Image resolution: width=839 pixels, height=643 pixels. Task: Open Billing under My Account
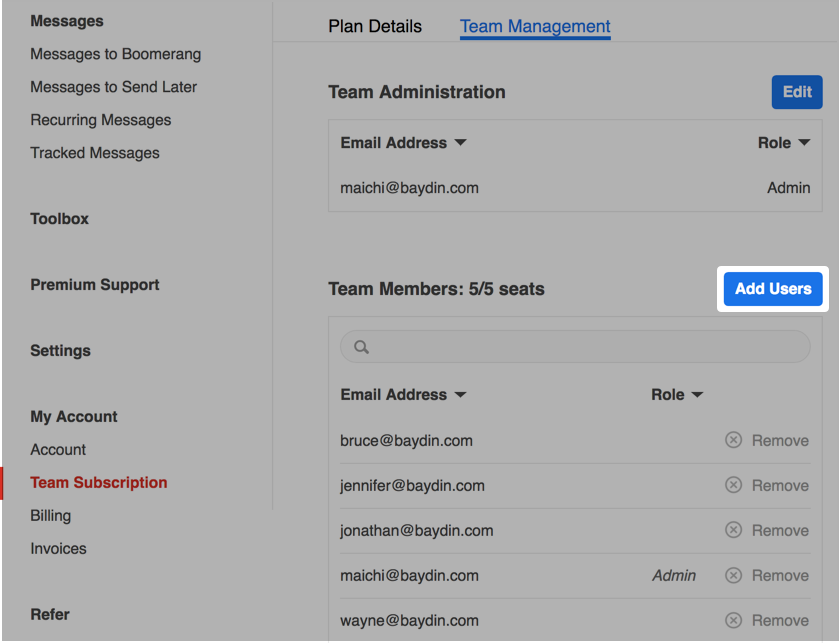pos(50,516)
